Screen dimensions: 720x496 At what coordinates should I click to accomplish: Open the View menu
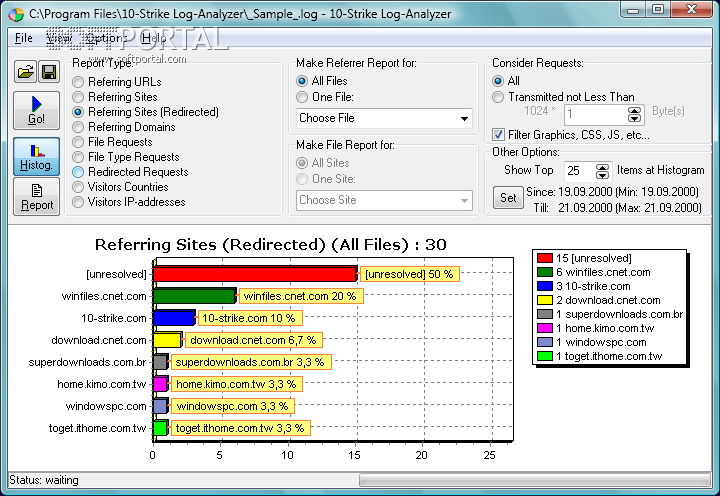[x=59, y=38]
